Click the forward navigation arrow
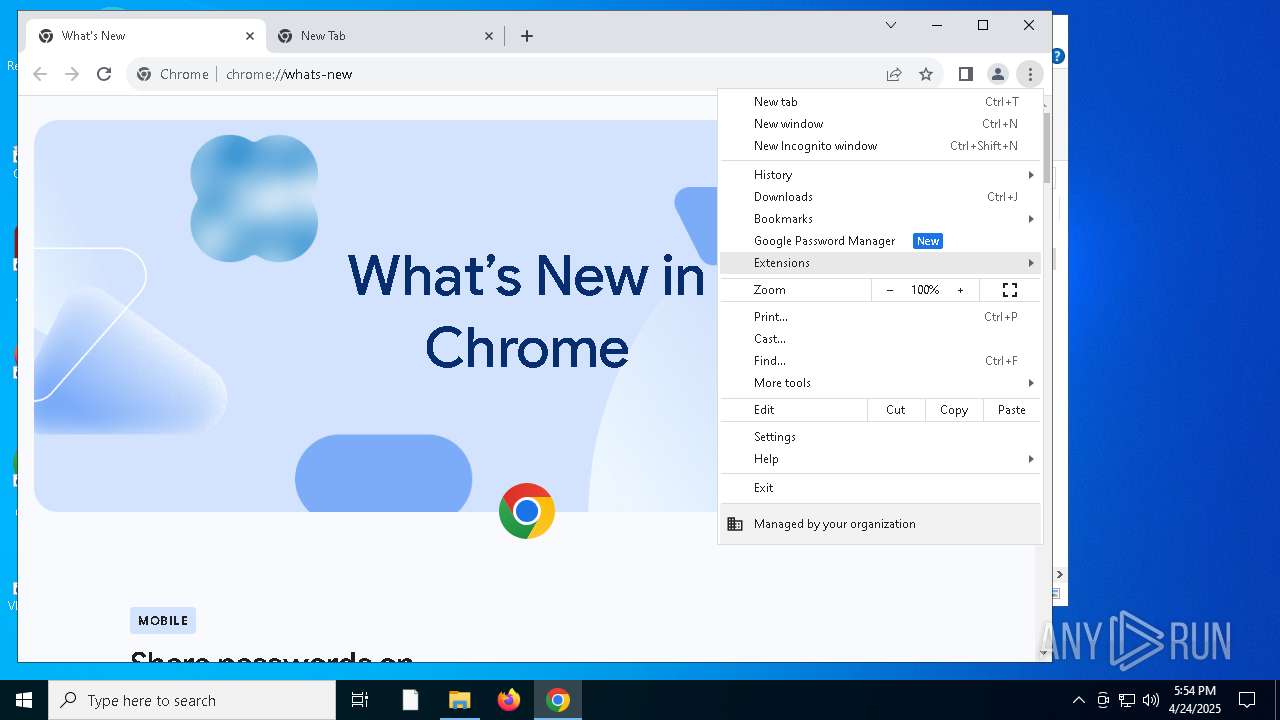This screenshot has height=720, width=1280. point(72,74)
